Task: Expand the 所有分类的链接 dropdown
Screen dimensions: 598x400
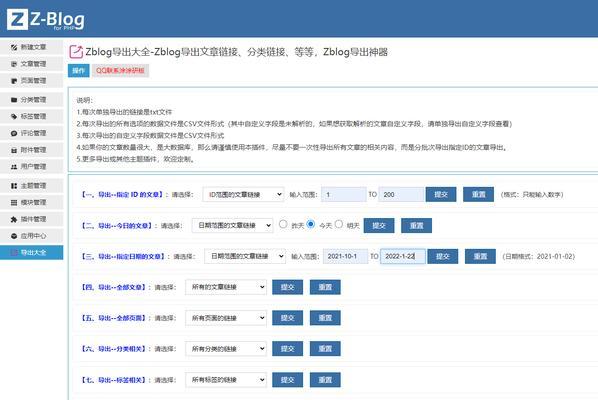Action: [226, 349]
